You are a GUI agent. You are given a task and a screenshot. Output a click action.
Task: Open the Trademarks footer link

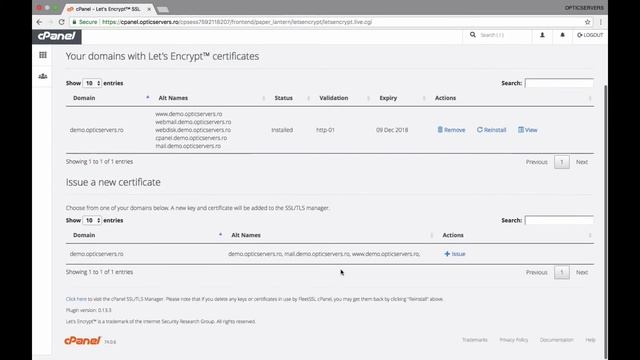(x=475, y=340)
